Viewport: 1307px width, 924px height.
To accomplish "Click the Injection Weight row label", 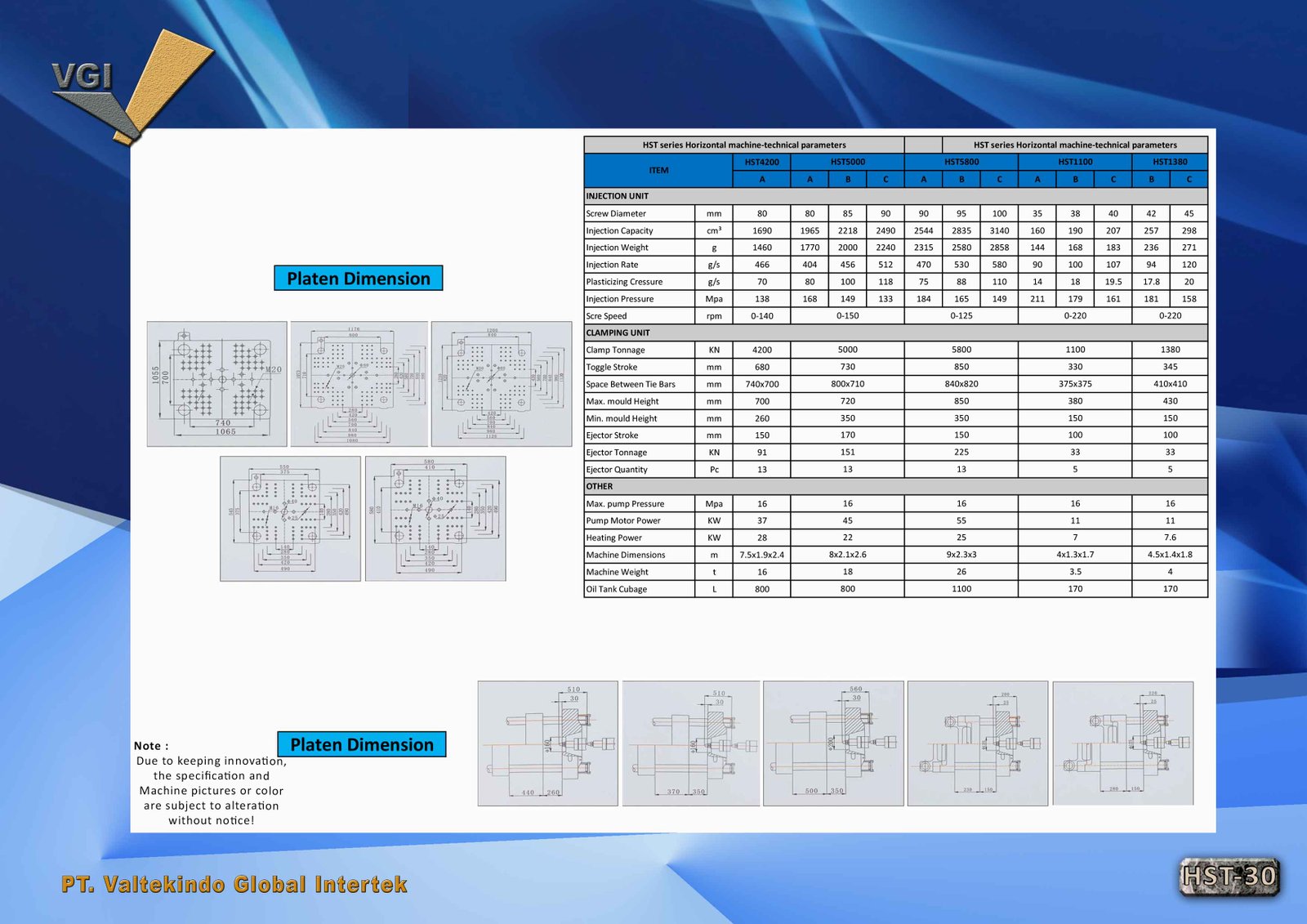I will (617, 248).
